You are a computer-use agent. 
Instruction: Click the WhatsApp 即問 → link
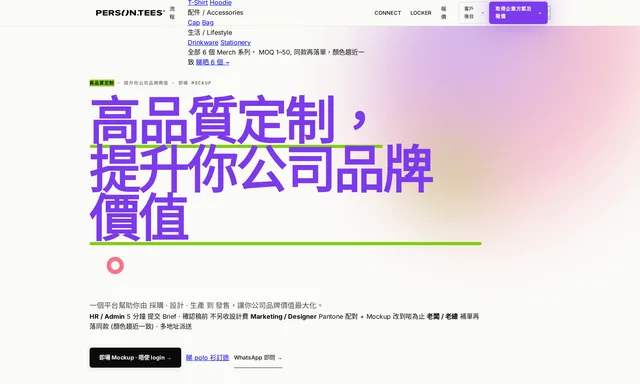[258, 358]
